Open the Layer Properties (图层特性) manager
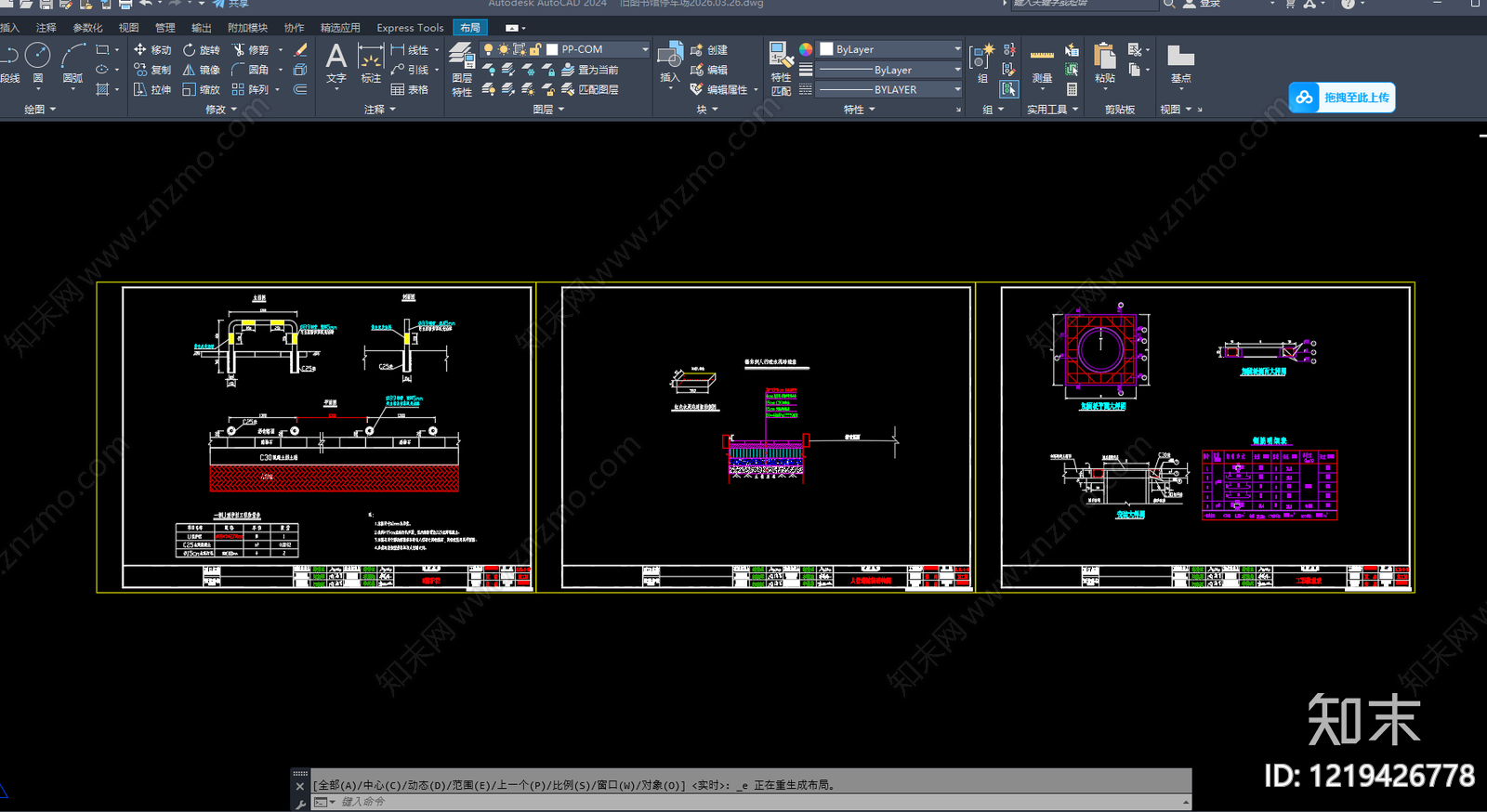The height and width of the screenshot is (812, 1487). pyautogui.click(x=462, y=69)
